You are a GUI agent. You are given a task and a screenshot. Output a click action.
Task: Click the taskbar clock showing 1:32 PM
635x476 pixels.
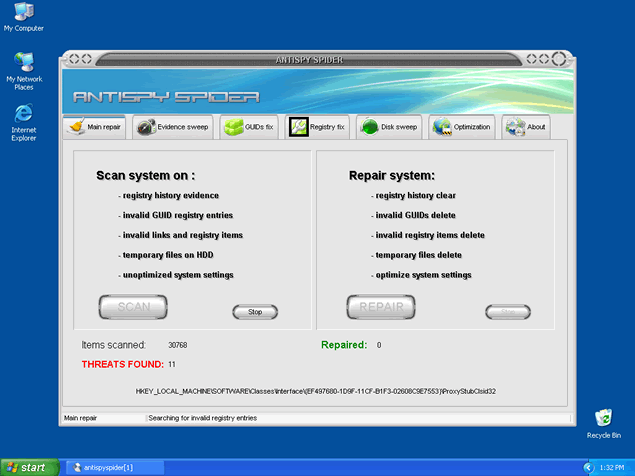pyautogui.click(x=612, y=467)
